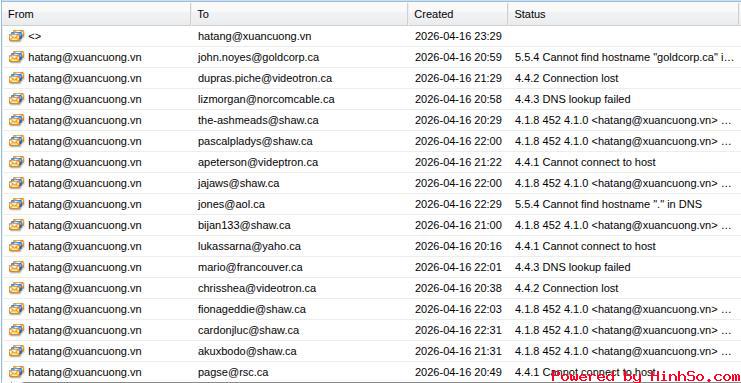Select recipient dupras.piche@videotron.ca
741x383 pixels.
pyautogui.click(x=265, y=78)
